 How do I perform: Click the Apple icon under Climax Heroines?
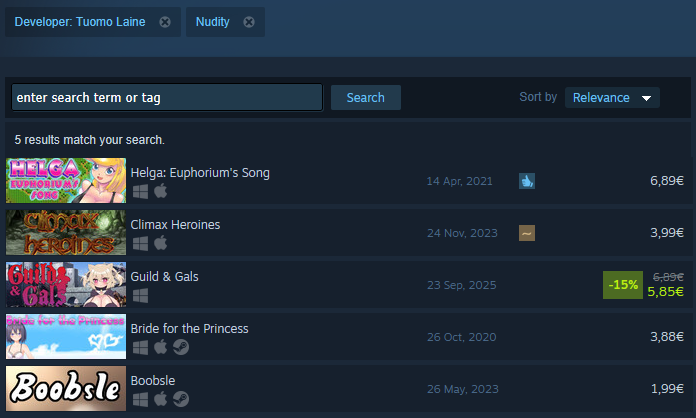point(161,243)
